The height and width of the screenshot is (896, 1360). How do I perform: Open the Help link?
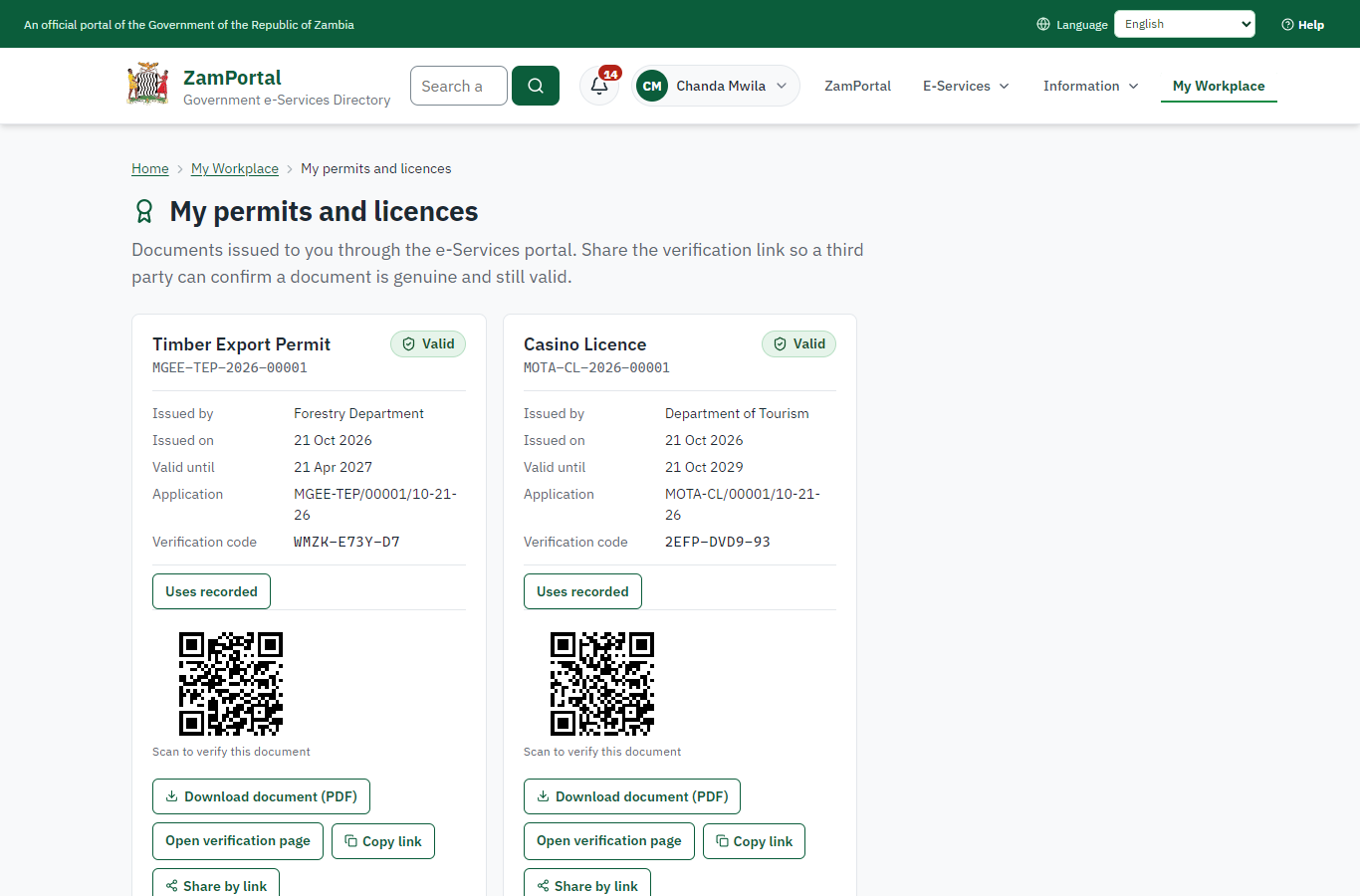click(x=1303, y=25)
